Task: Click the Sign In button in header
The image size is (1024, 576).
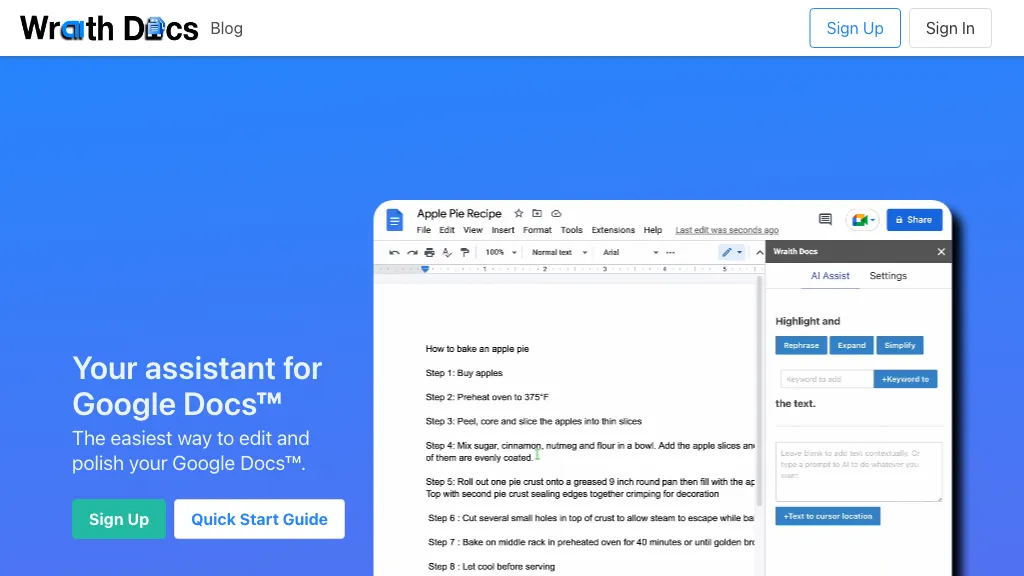Action: (949, 28)
